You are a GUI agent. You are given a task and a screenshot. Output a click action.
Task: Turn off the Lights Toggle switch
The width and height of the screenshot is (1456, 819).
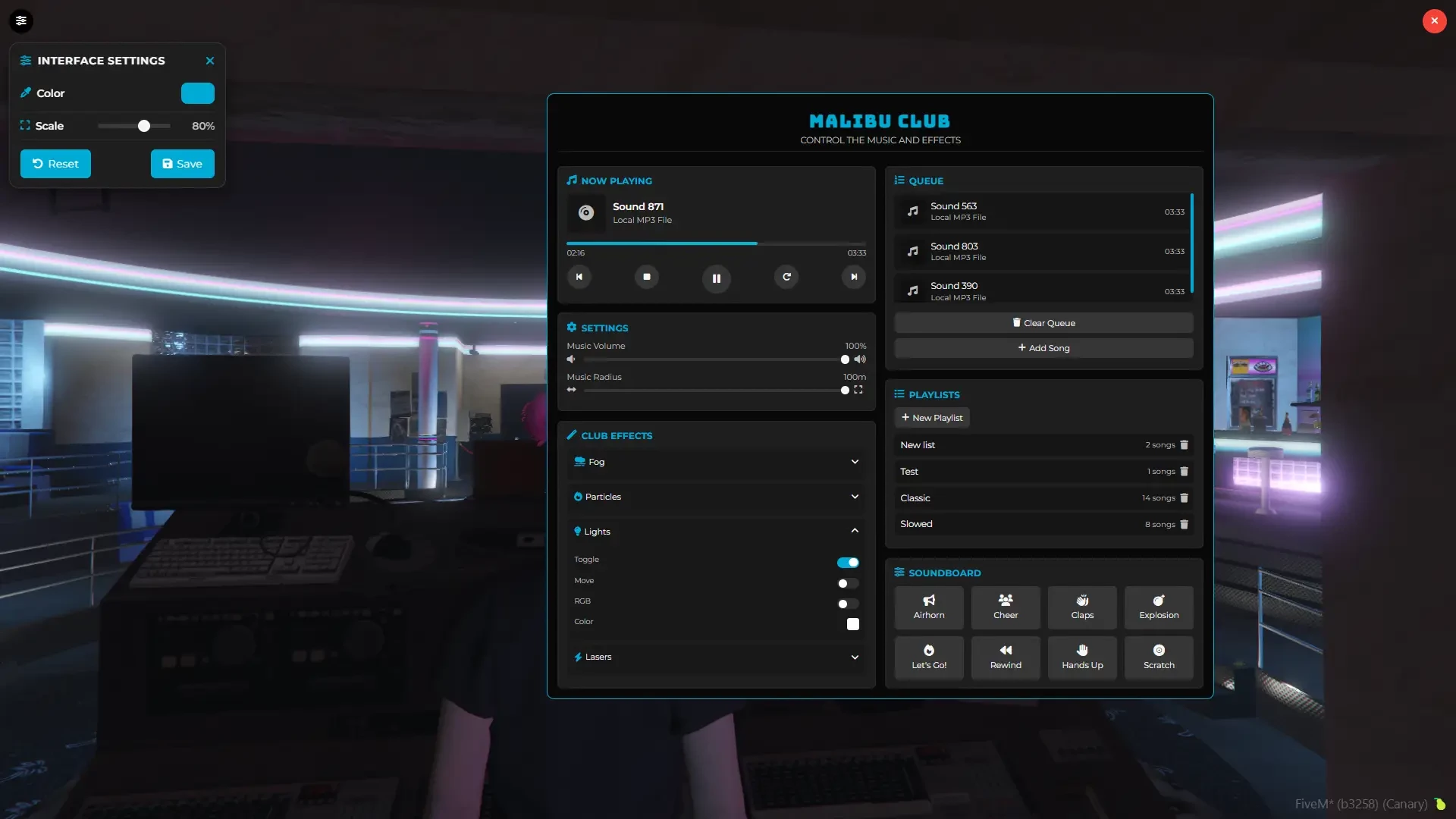(848, 563)
